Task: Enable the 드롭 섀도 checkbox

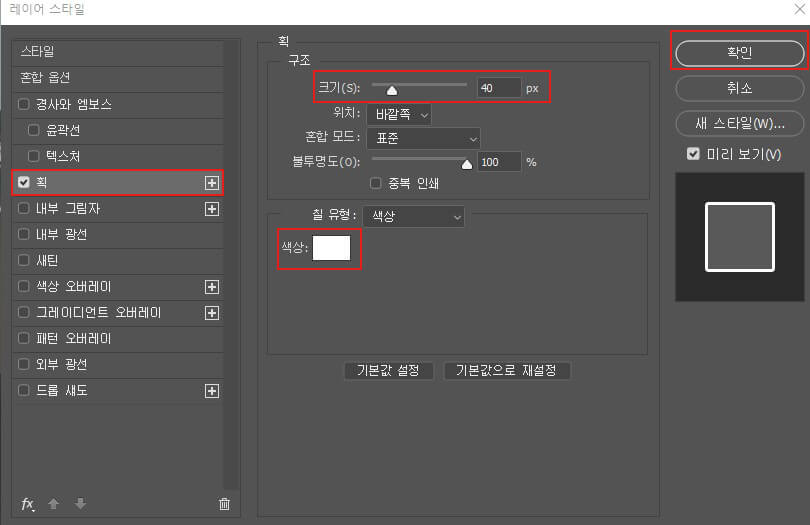Action: point(23,390)
